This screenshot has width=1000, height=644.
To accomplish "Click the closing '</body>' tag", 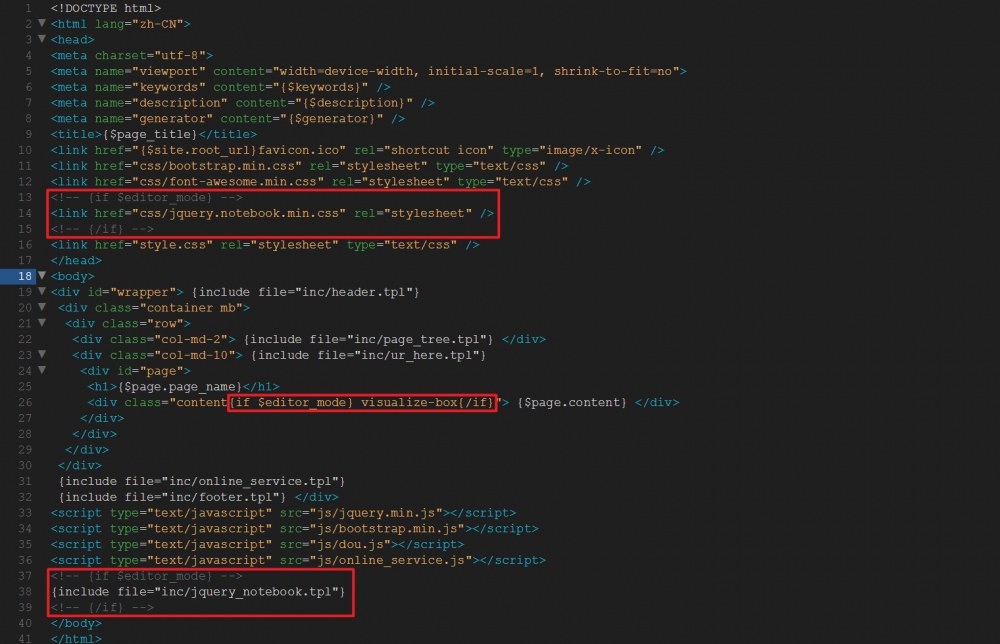I will click(x=77, y=624).
